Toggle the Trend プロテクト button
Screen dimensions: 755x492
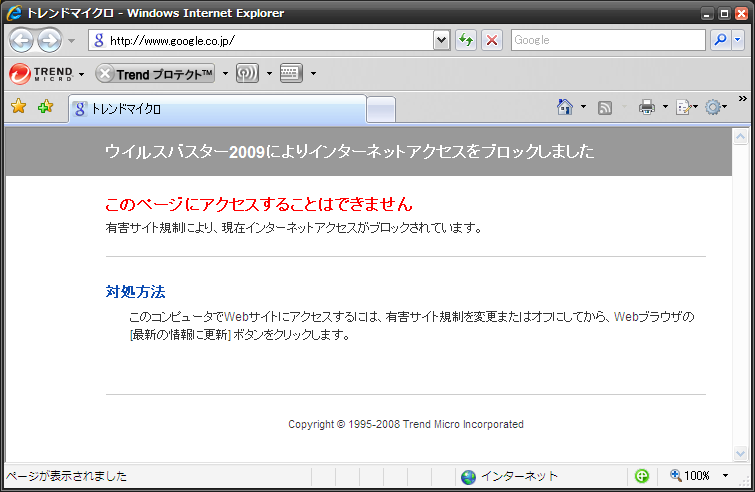[155, 74]
